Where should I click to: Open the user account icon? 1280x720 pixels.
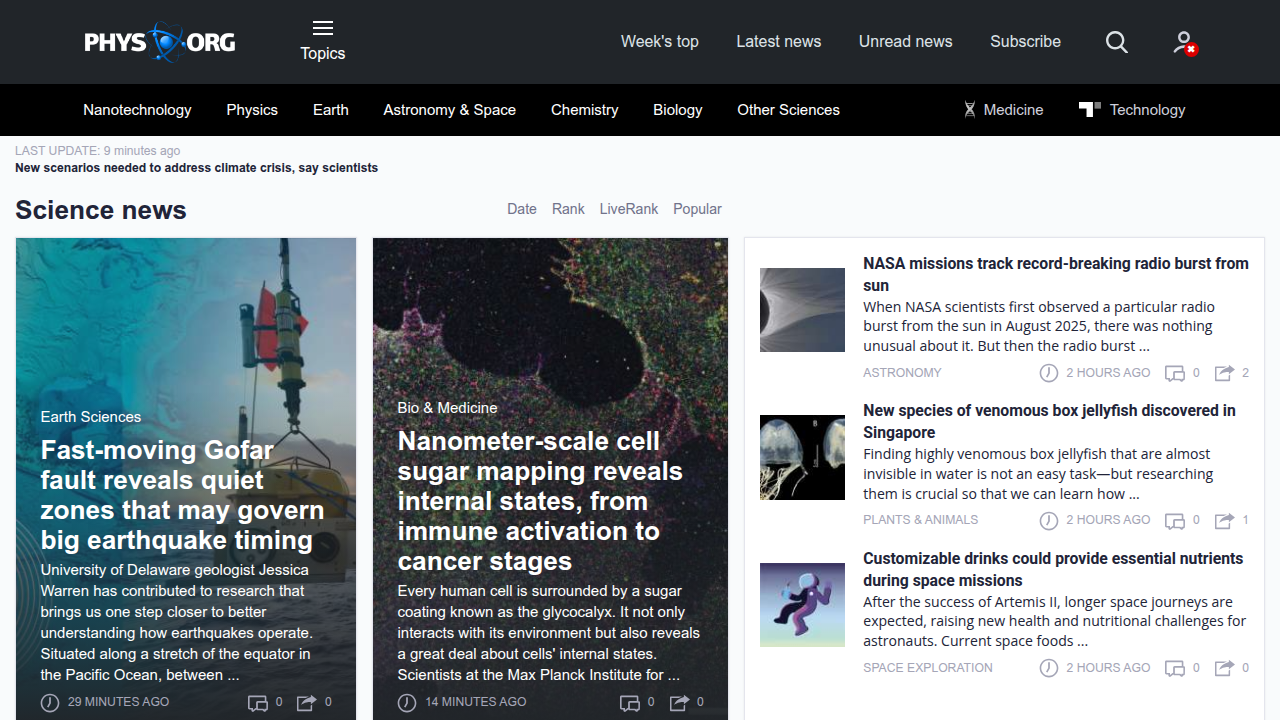[1185, 42]
